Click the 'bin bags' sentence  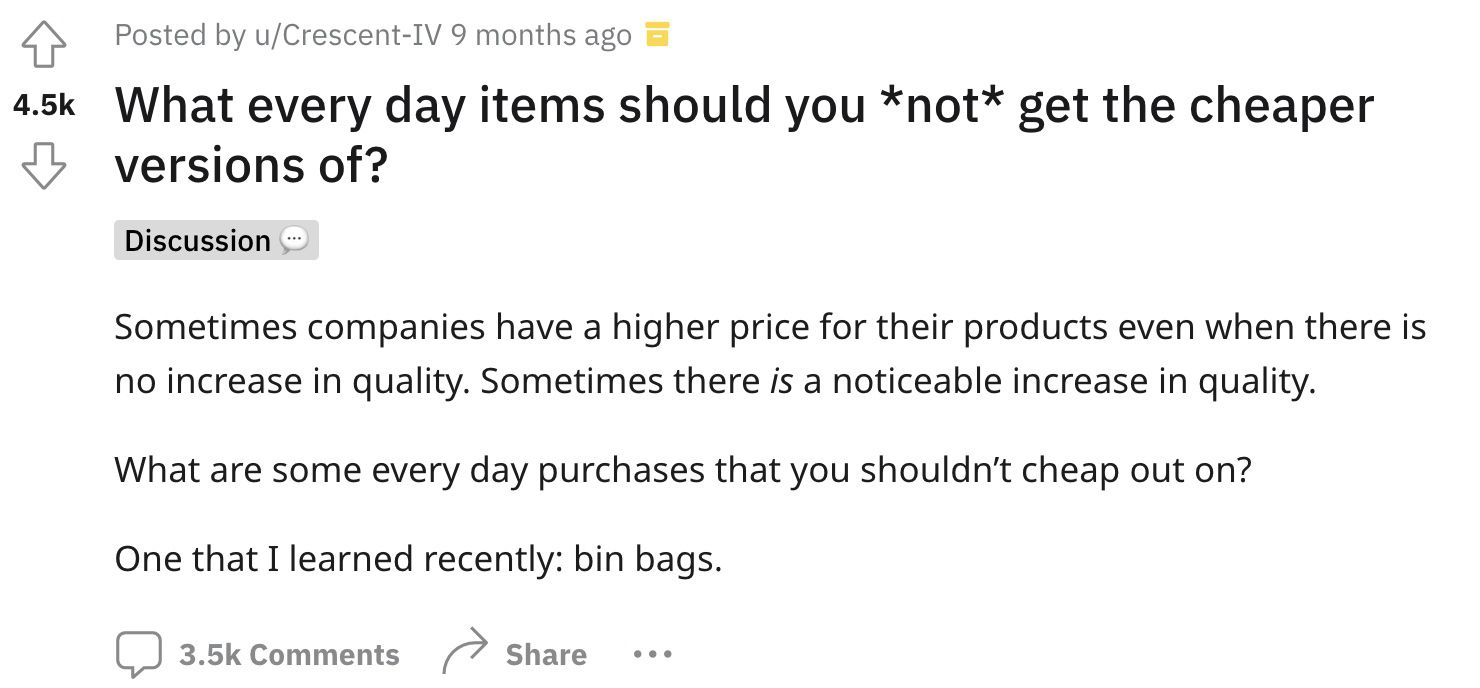[418, 558]
